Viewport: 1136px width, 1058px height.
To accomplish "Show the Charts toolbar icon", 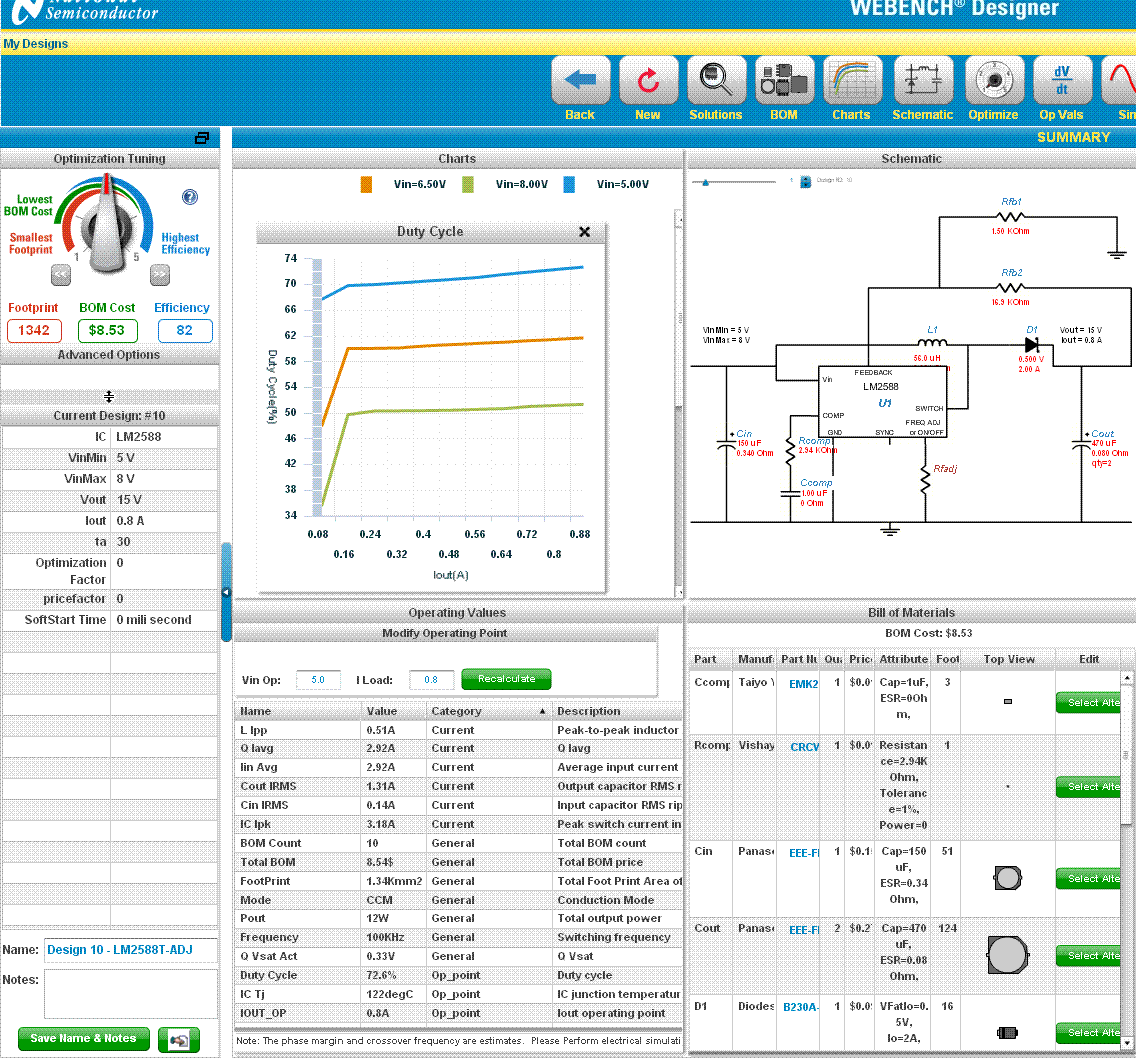I will [851, 80].
